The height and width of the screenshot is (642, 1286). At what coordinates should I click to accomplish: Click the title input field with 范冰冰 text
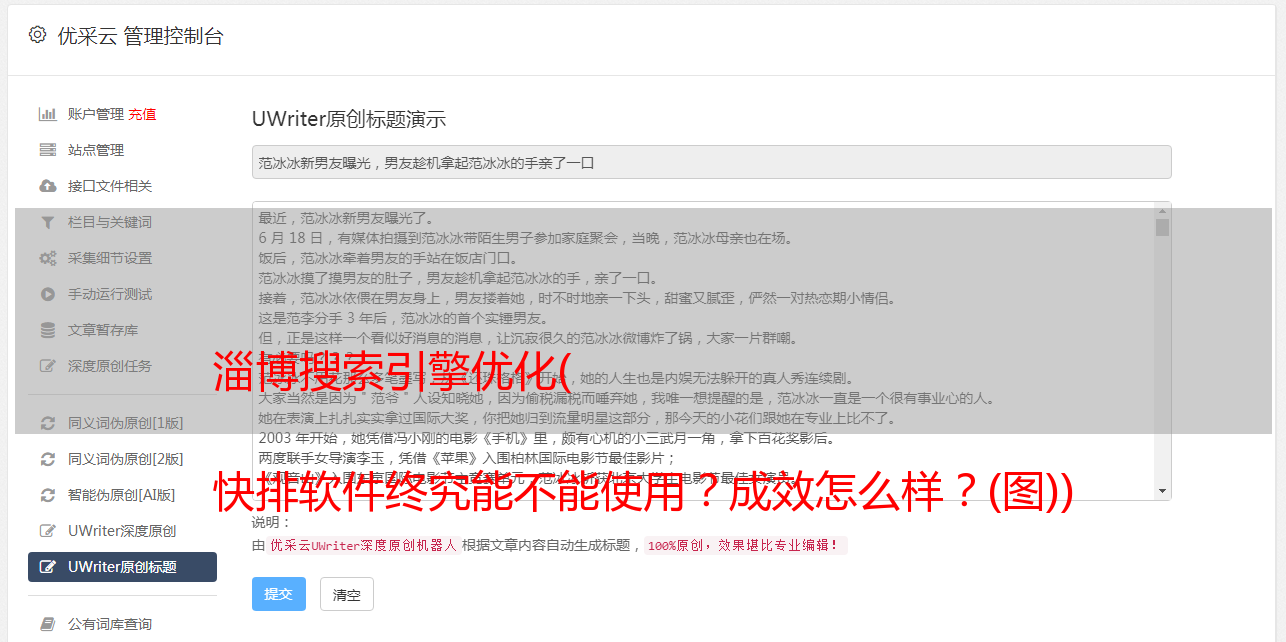(x=711, y=162)
